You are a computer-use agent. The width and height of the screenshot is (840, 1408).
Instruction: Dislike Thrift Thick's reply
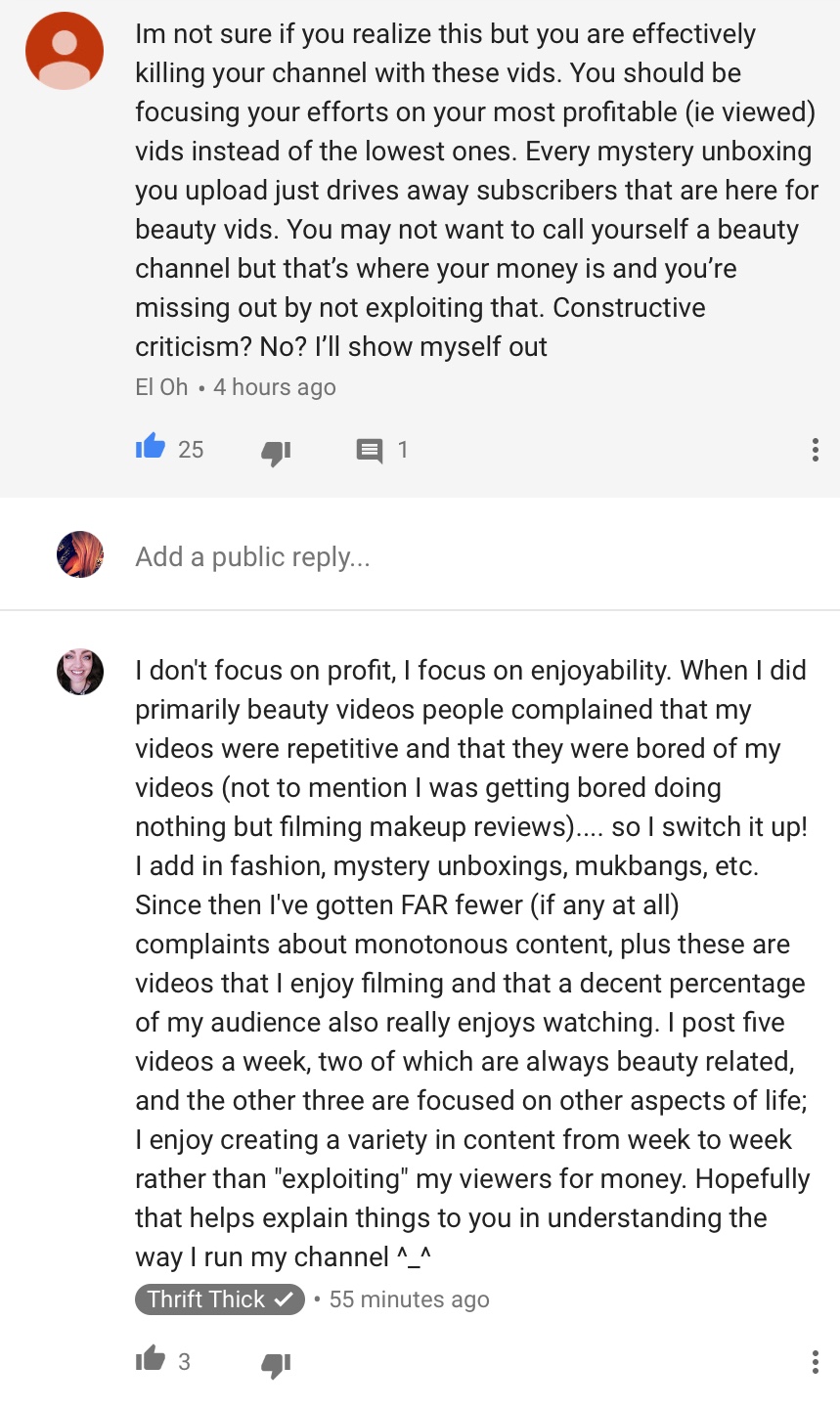[276, 1364]
